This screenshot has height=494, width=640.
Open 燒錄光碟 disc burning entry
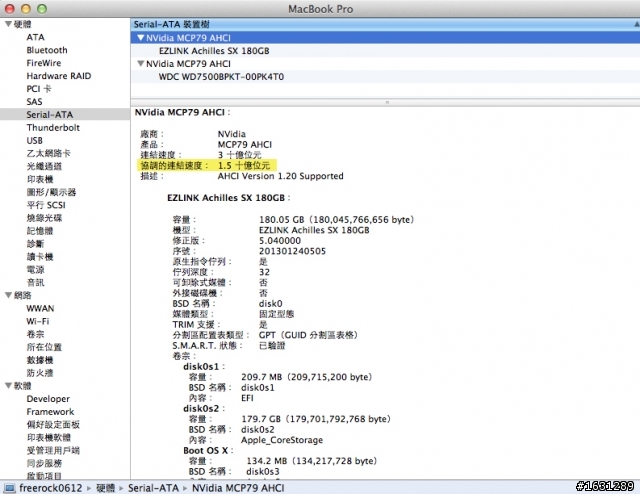[44, 218]
